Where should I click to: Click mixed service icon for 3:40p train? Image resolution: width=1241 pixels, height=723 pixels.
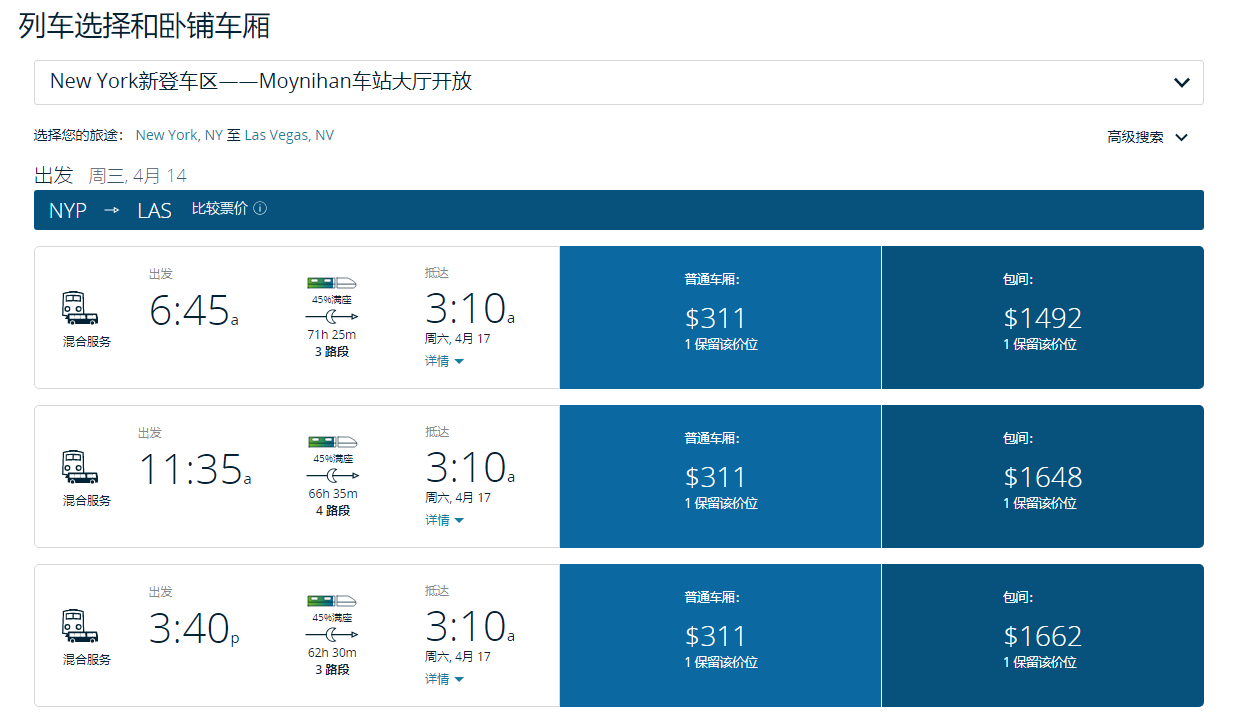tap(80, 626)
